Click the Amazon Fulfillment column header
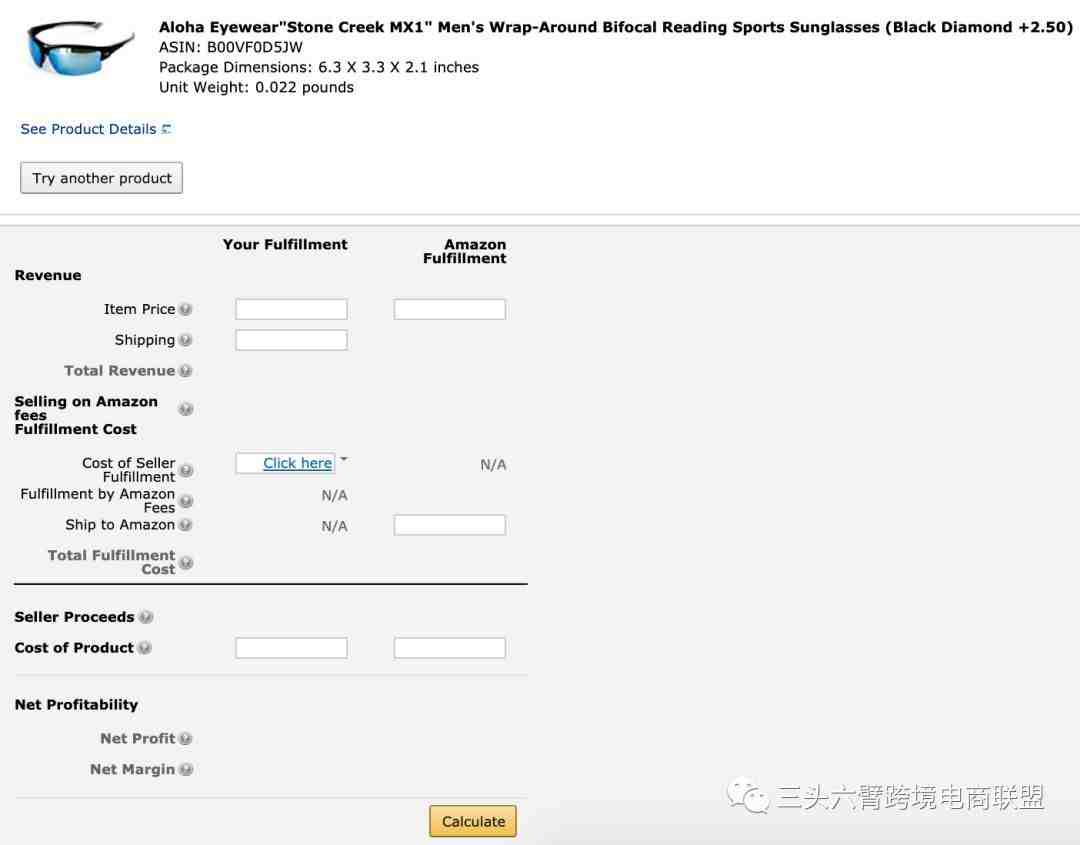The image size is (1080, 845). click(x=465, y=251)
